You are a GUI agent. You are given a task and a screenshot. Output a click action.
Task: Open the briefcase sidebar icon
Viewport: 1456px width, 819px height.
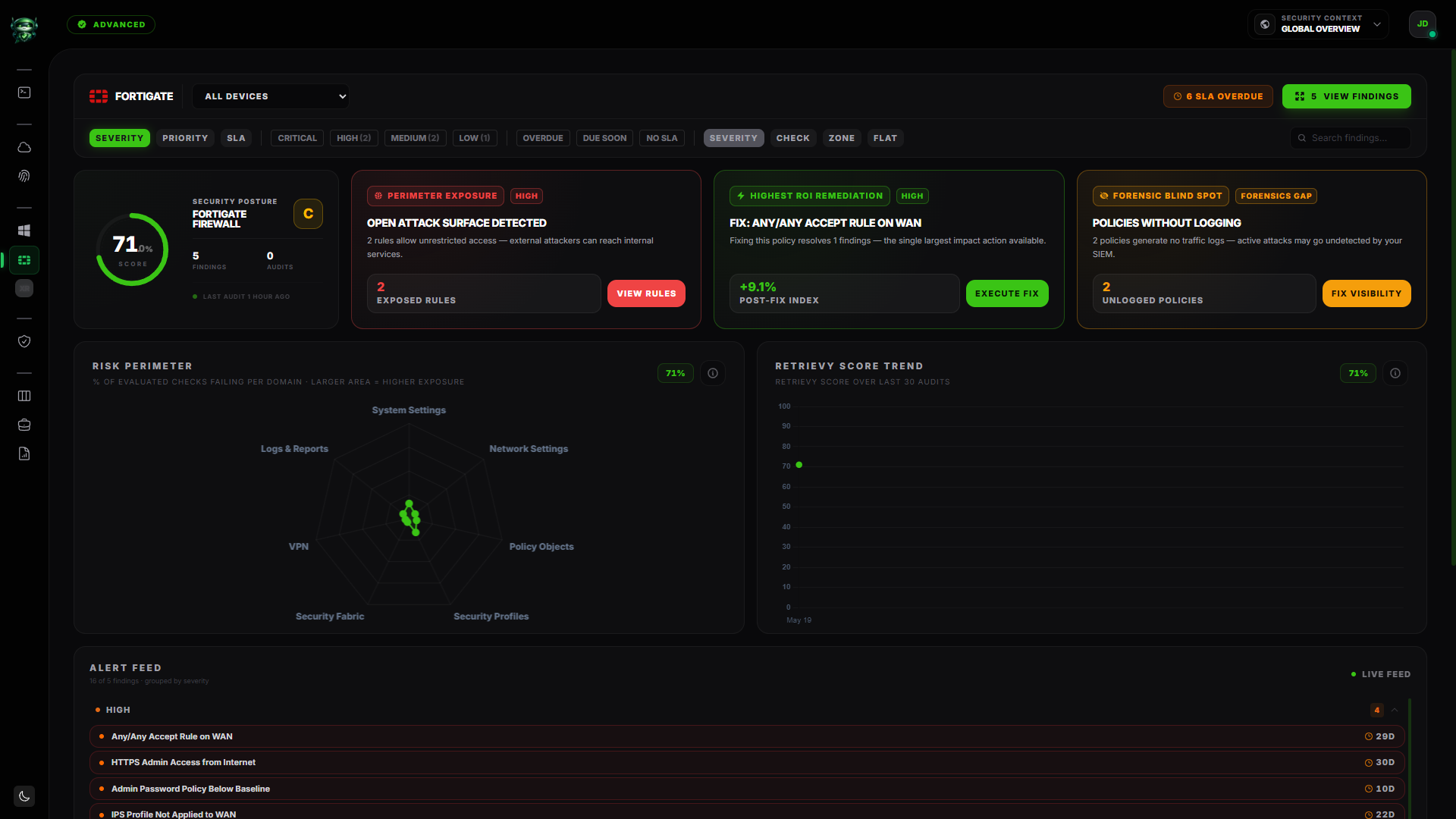click(x=24, y=425)
